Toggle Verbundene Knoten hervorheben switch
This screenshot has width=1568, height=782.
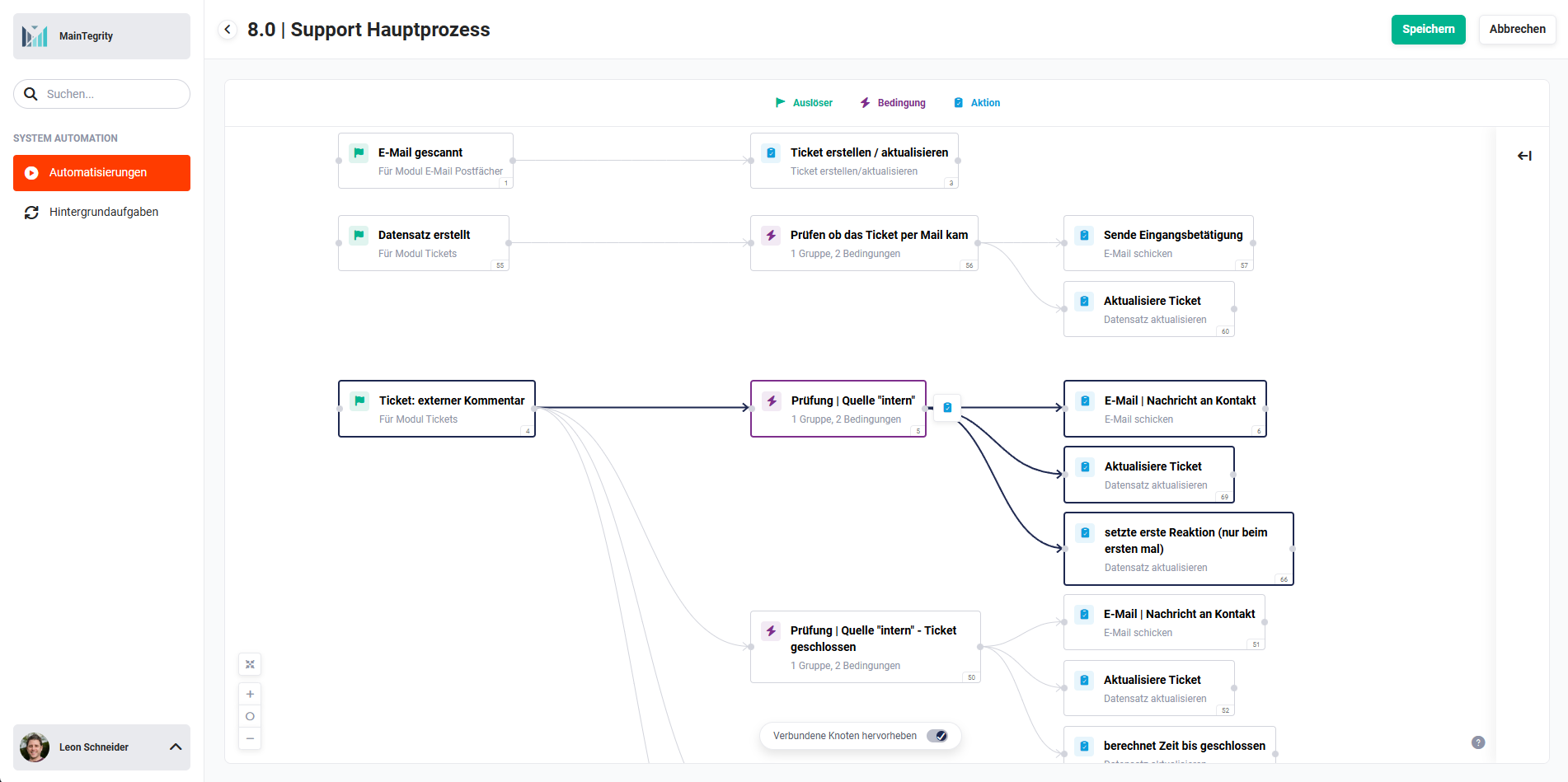[937, 736]
